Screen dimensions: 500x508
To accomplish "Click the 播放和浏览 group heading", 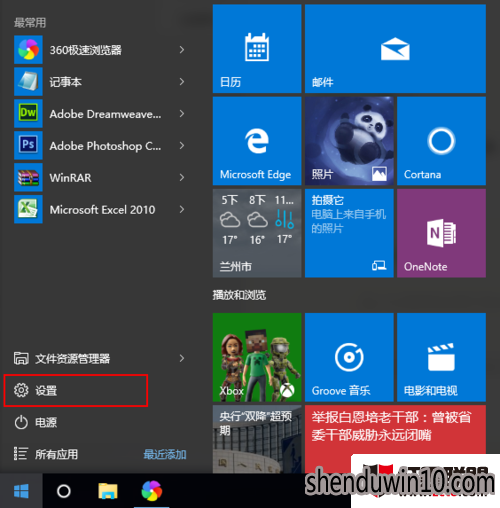I will 239,295.
